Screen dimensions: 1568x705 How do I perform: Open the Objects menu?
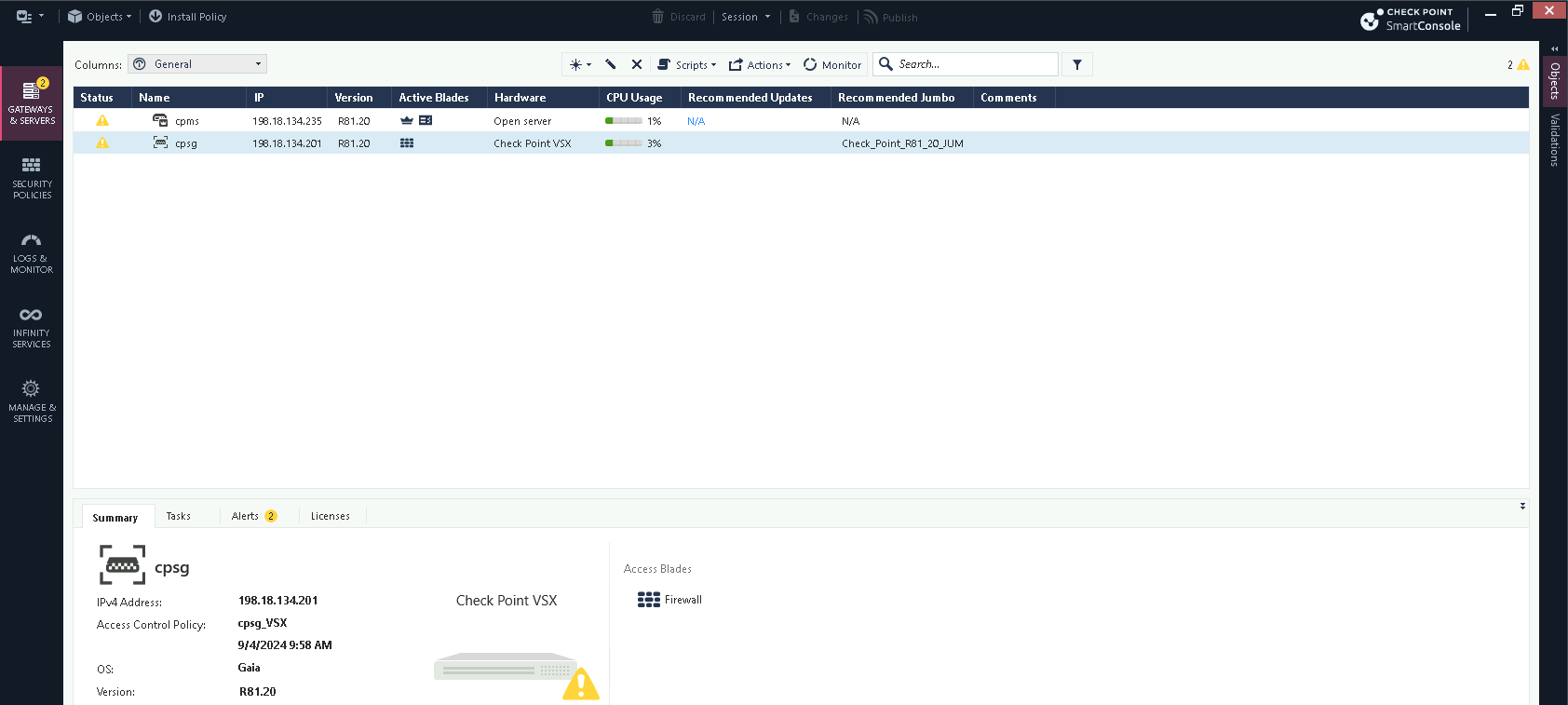[x=100, y=17]
